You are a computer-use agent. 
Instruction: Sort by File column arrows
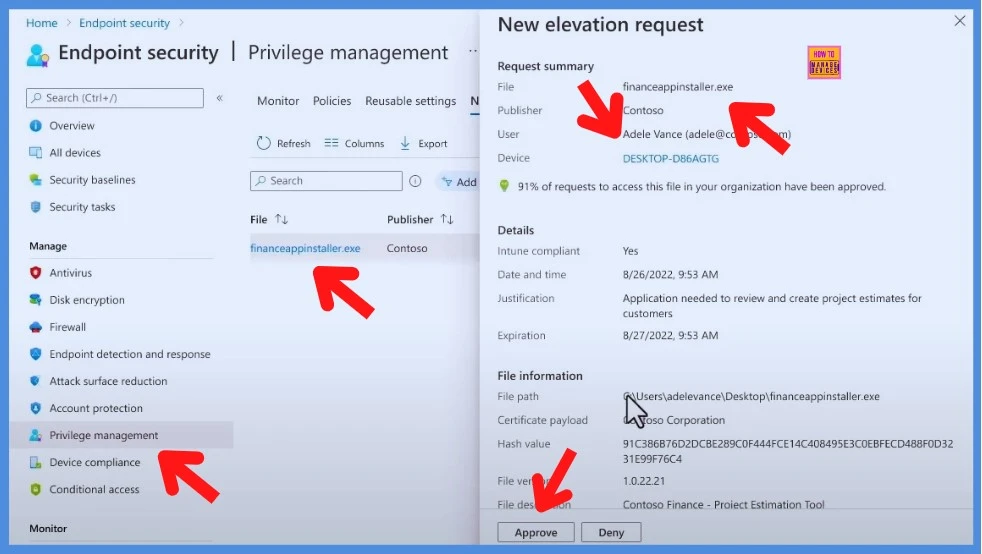point(282,219)
